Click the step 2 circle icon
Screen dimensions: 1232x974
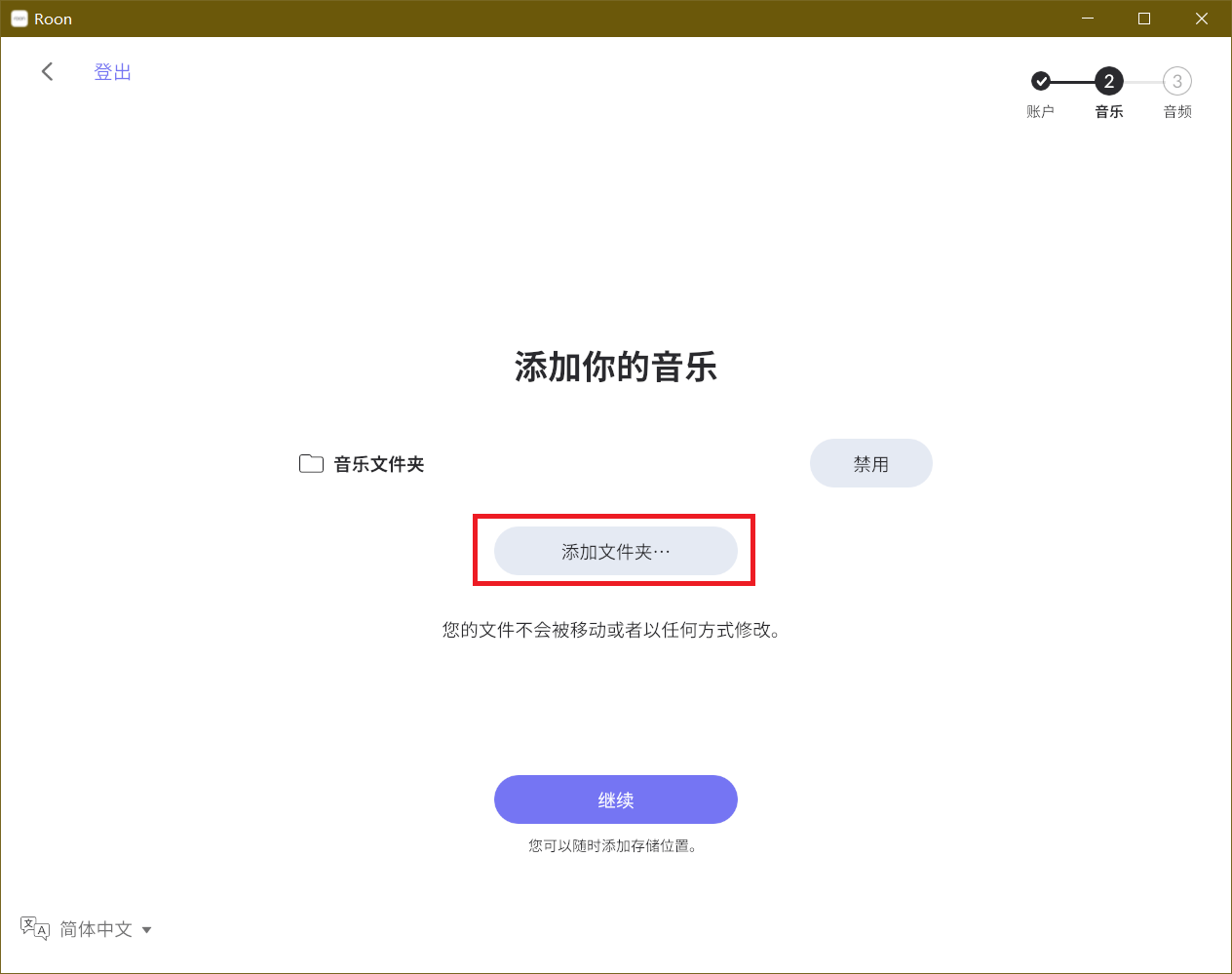tap(1108, 81)
